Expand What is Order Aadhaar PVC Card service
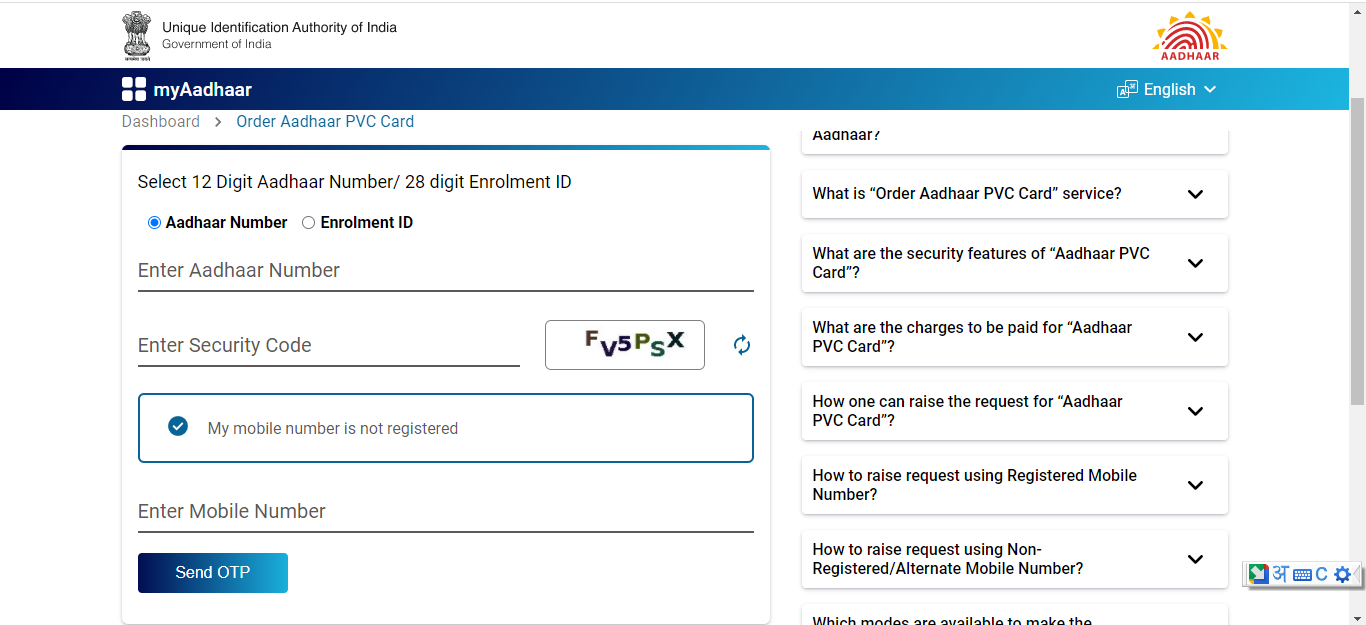Image resolution: width=1366 pixels, height=625 pixels. click(1014, 194)
